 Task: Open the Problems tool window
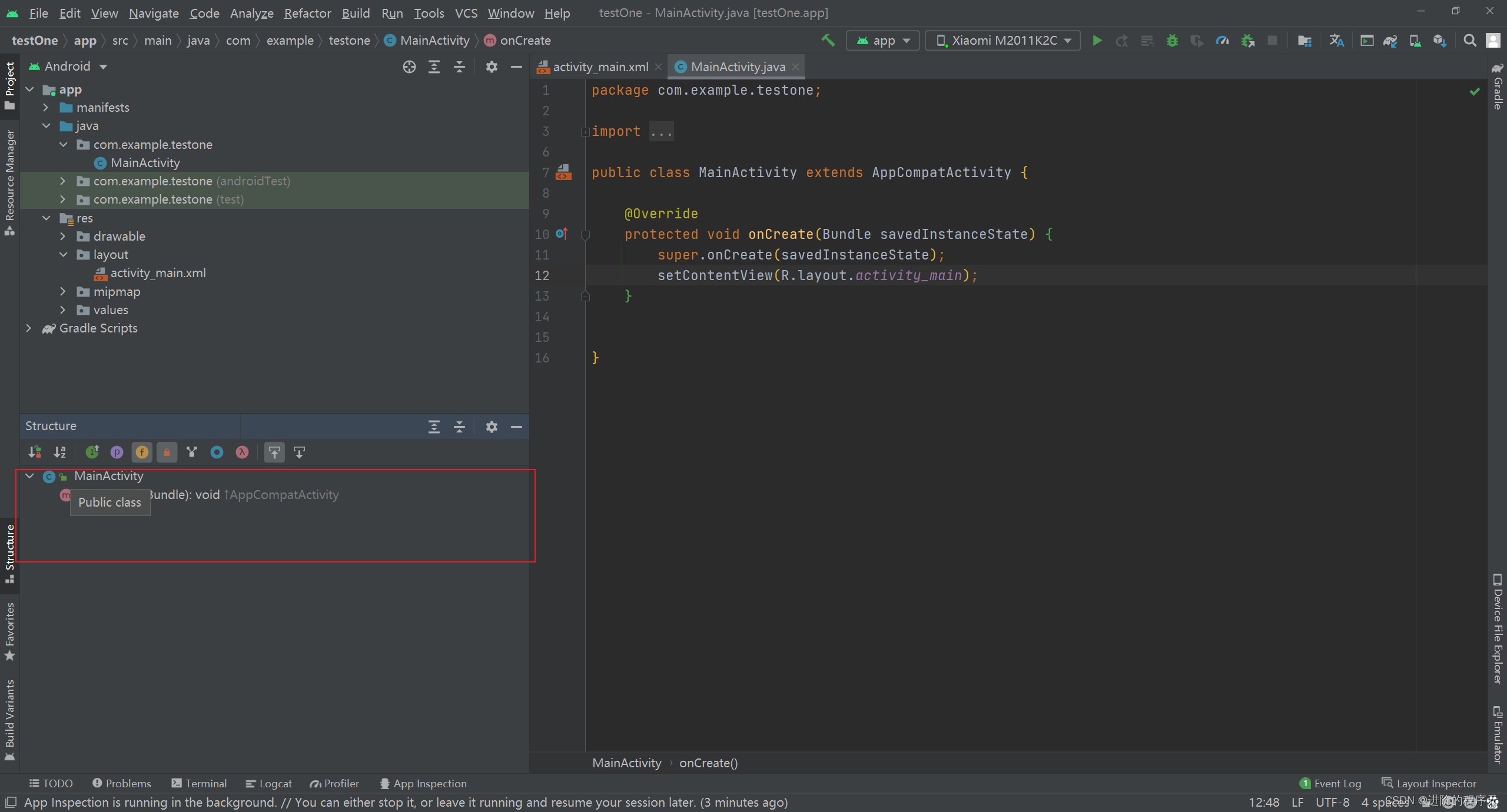pyautogui.click(x=122, y=784)
